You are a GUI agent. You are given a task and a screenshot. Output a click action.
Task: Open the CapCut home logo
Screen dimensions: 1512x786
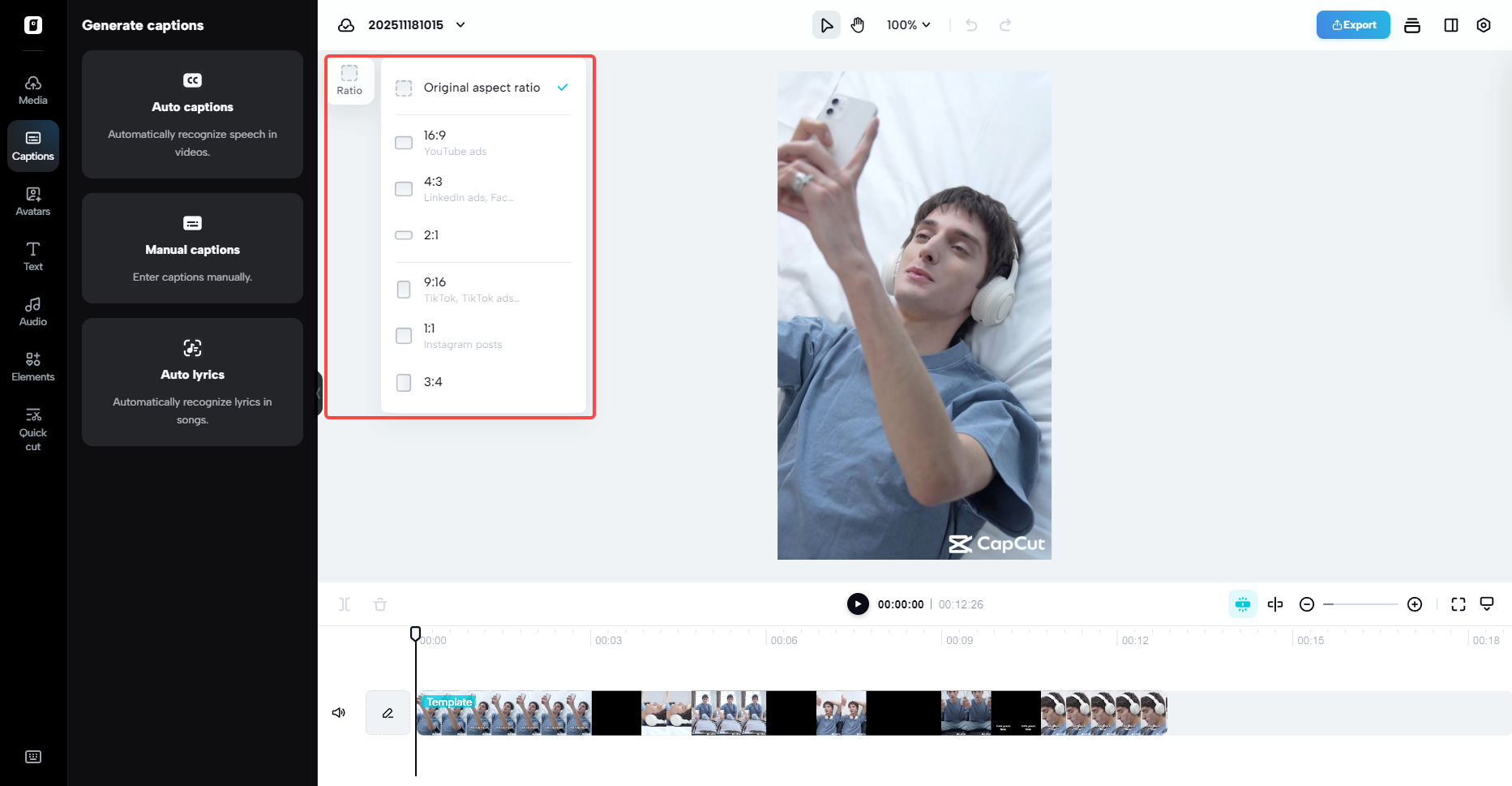point(33,25)
